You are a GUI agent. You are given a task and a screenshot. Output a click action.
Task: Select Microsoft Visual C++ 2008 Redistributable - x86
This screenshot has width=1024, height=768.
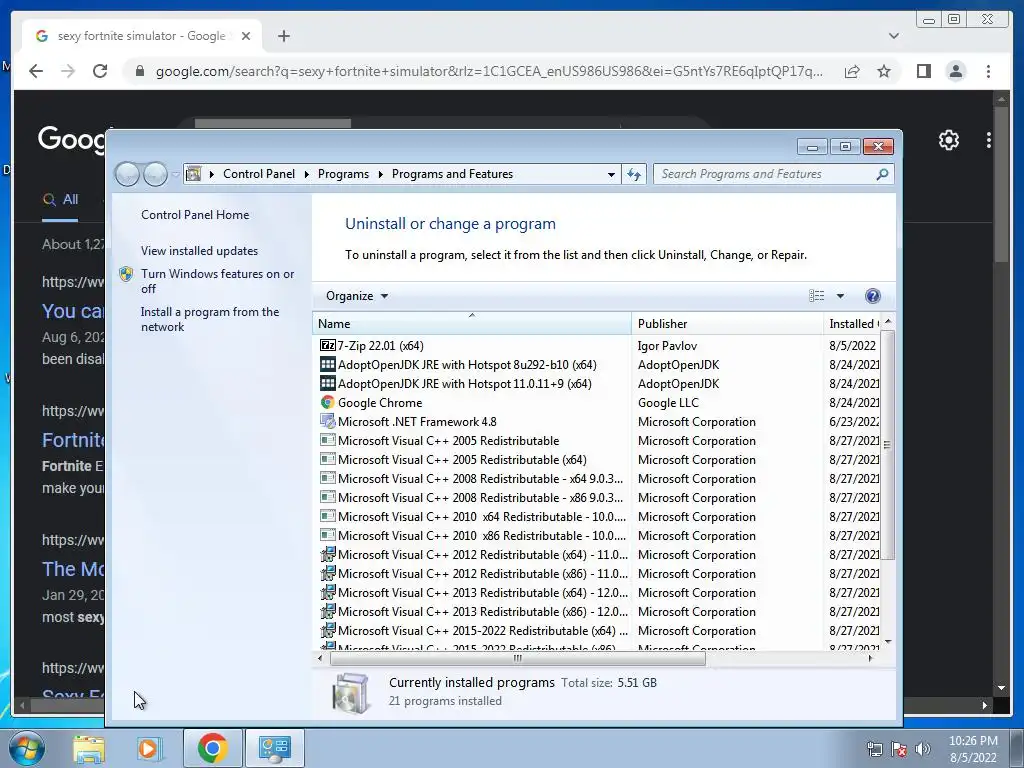pyautogui.click(x=472, y=497)
